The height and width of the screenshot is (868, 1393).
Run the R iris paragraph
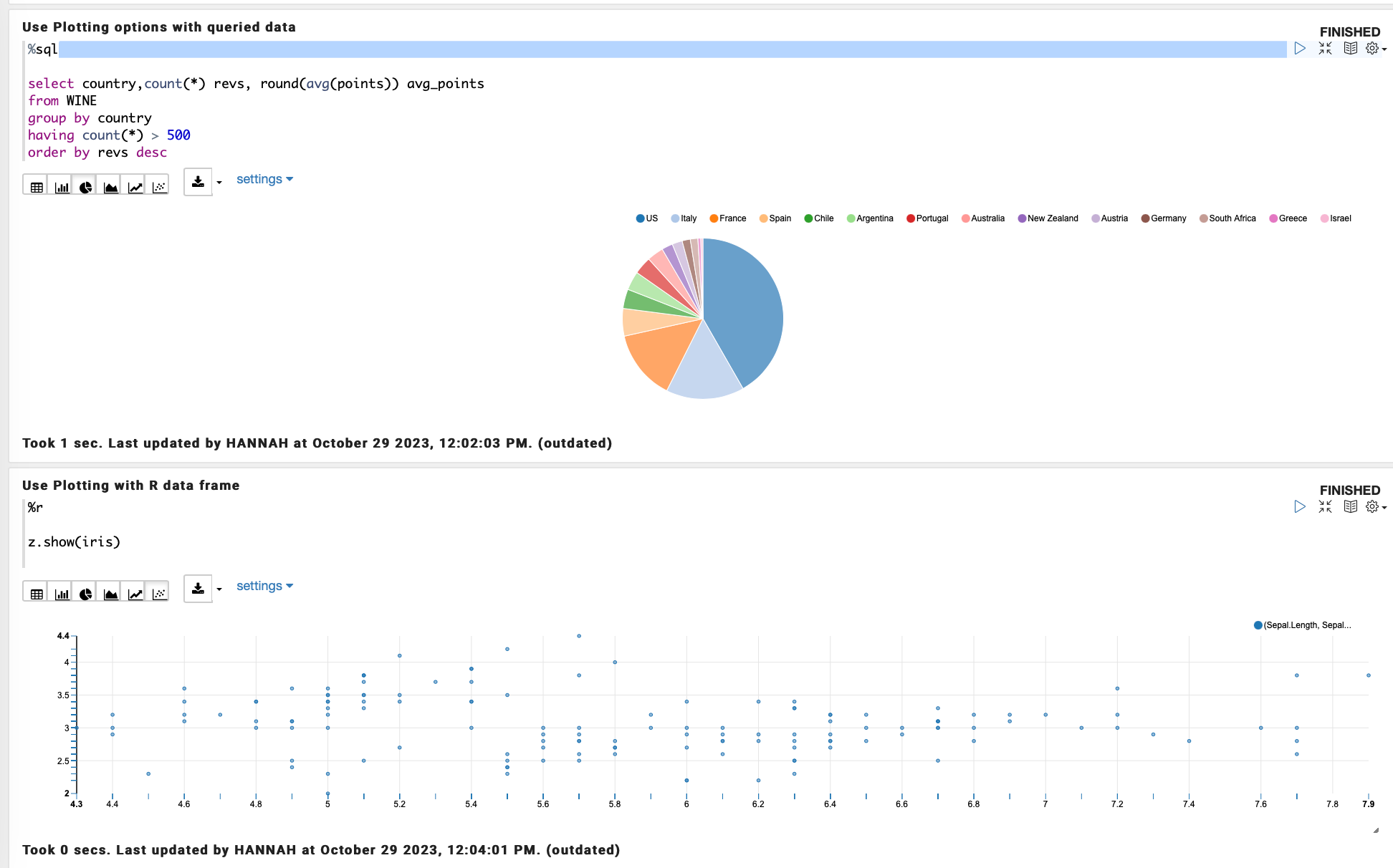tap(1300, 507)
